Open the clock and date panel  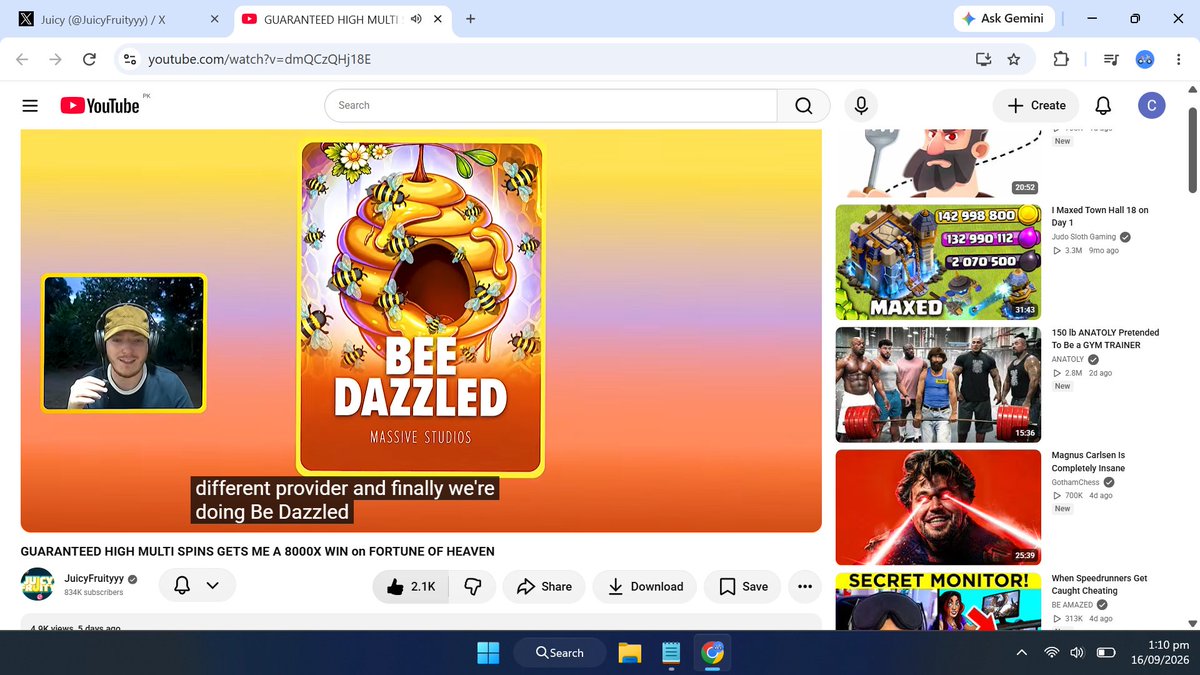[1160, 653]
